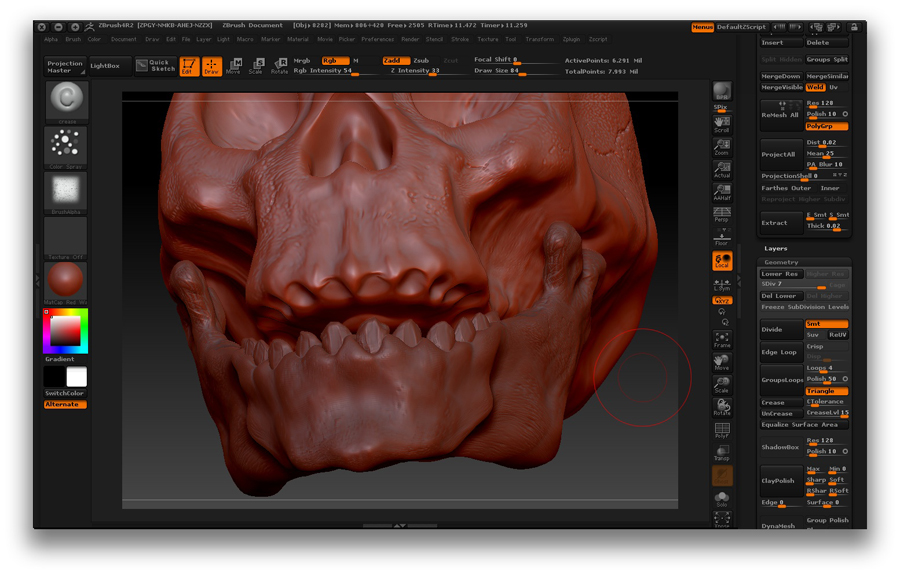The width and height of the screenshot is (900, 575).
Task: Select the Scale tool in top shelf
Action: coord(256,66)
